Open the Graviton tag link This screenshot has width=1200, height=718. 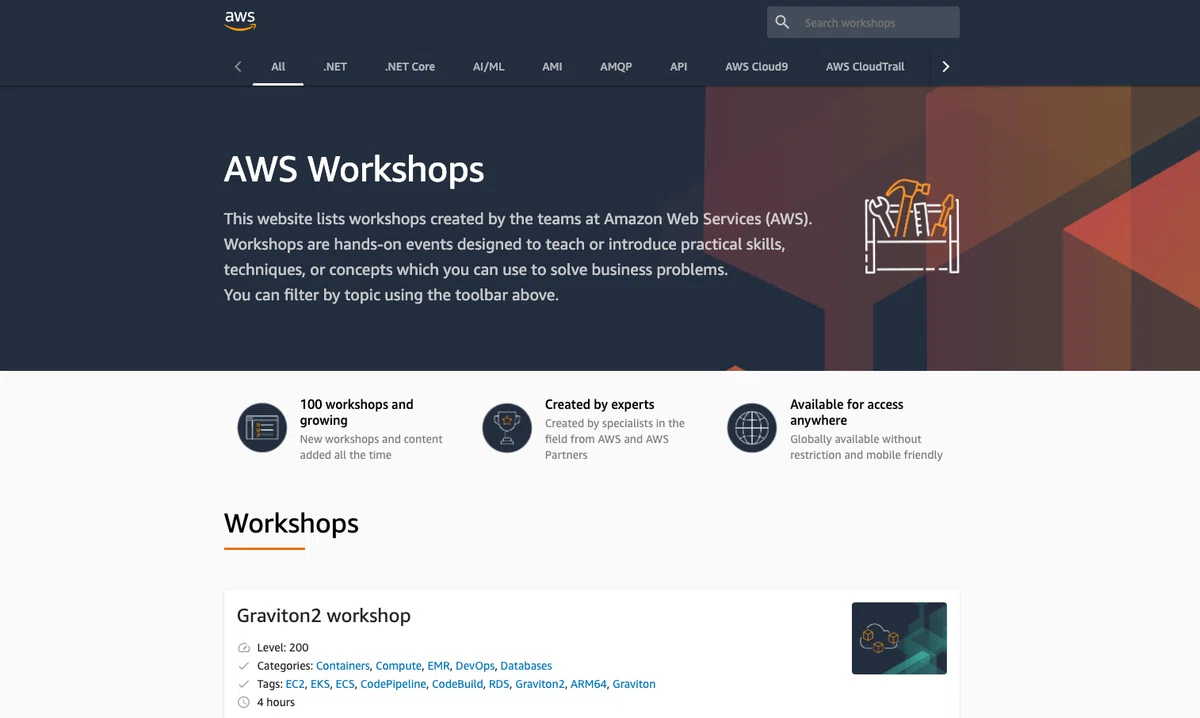pyautogui.click(x=634, y=684)
